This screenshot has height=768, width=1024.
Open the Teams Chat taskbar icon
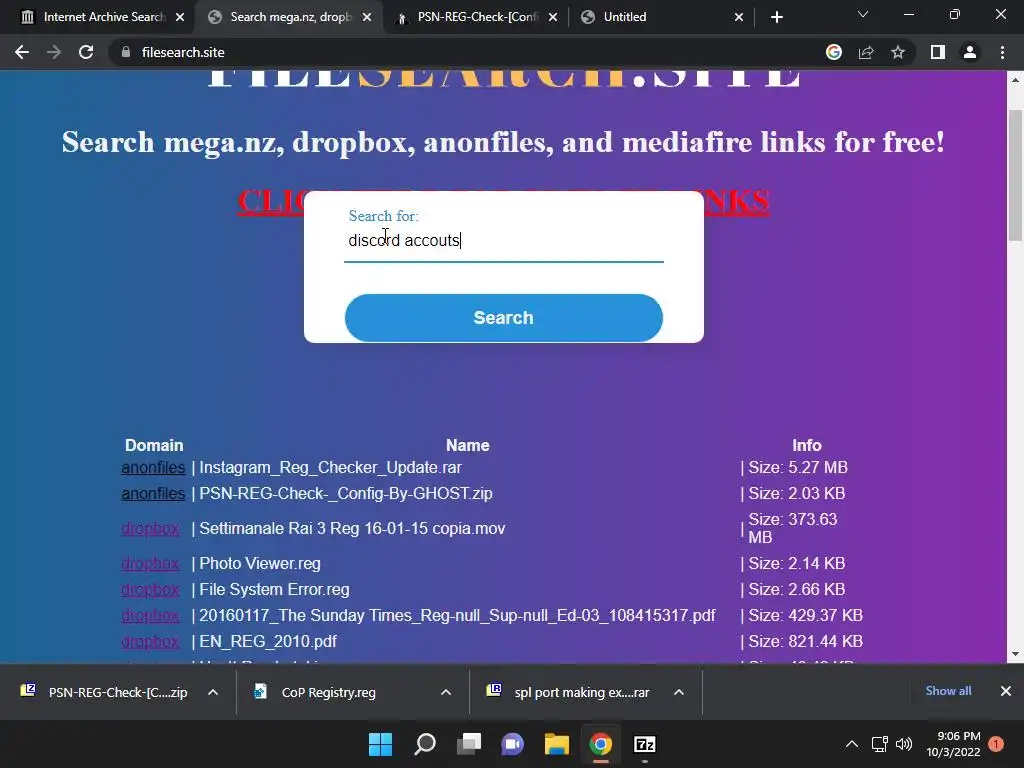coord(513,744)
